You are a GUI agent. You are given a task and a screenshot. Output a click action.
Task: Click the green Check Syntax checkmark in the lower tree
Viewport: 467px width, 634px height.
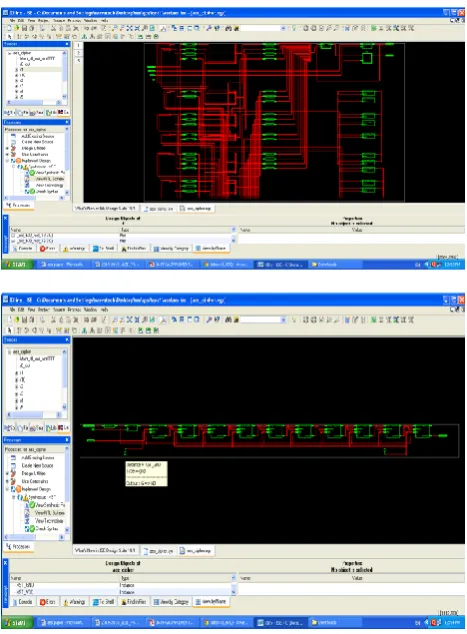[x=32, y=528]
